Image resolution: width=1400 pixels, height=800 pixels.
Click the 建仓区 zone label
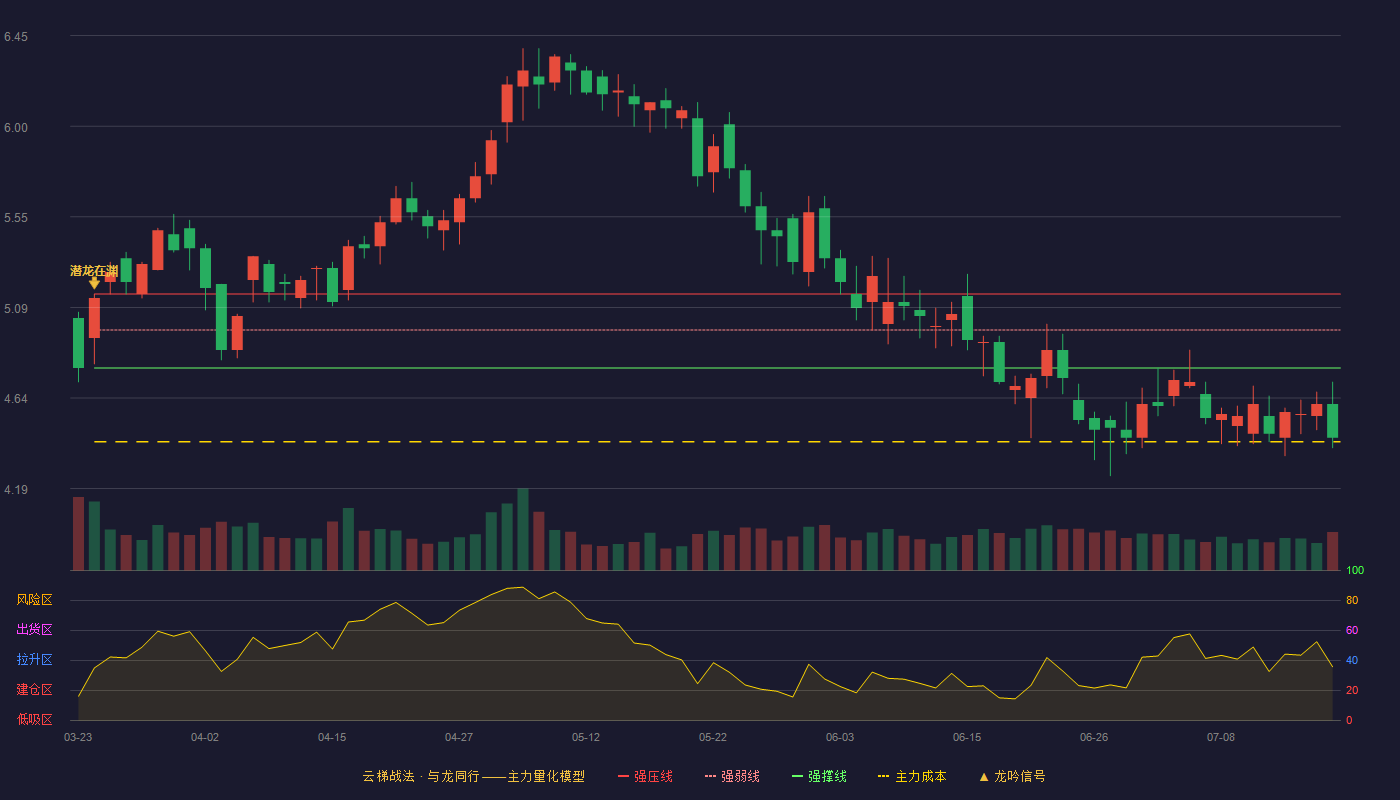34,690
